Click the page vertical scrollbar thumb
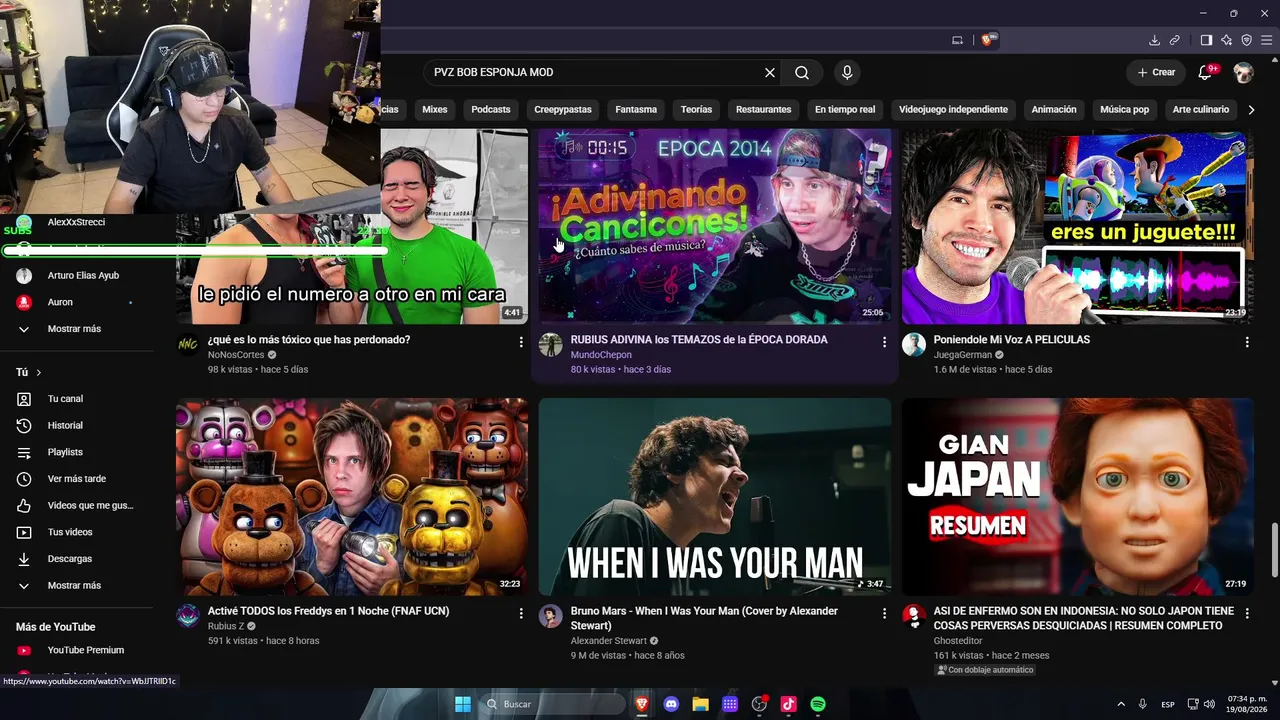 pyautogui.click(x=1274, y=551)
